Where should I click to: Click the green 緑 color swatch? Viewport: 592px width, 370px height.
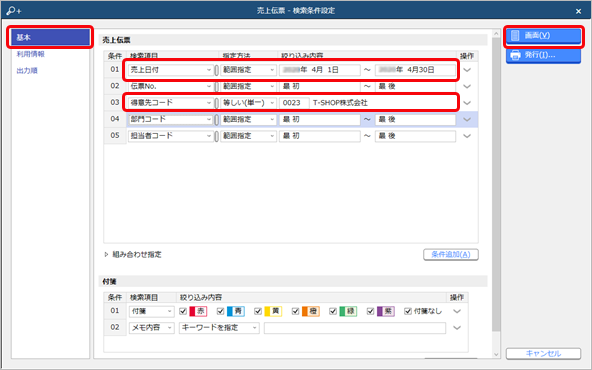348,311
